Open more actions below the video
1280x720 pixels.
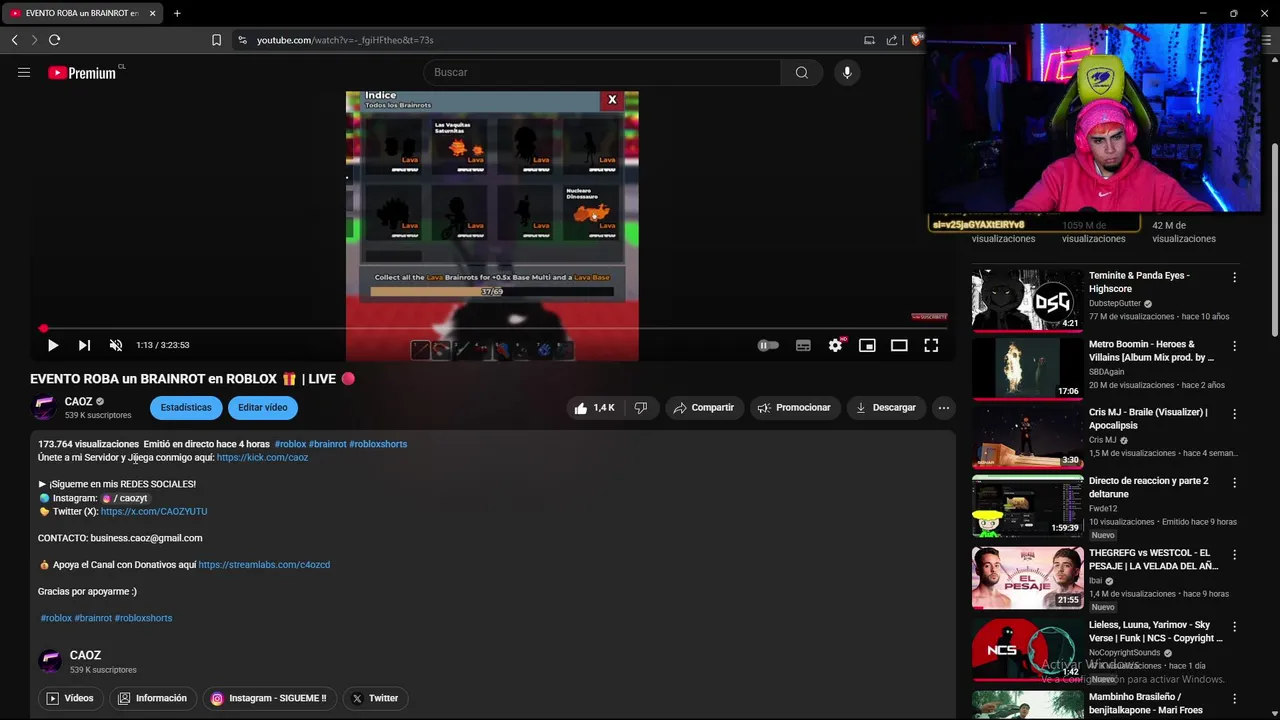click(x=943, y=408)
